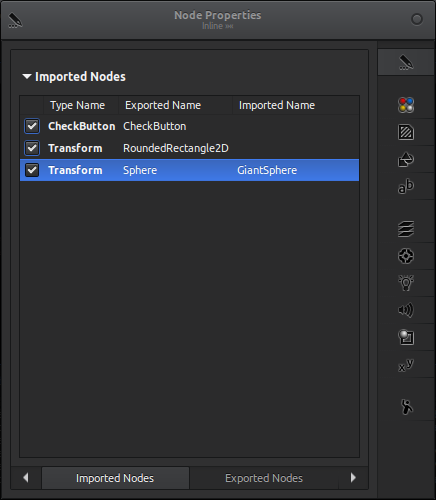Open the Precision Placement target icon
The width and height of the screenshot is (436, 500).
point(406,256)
